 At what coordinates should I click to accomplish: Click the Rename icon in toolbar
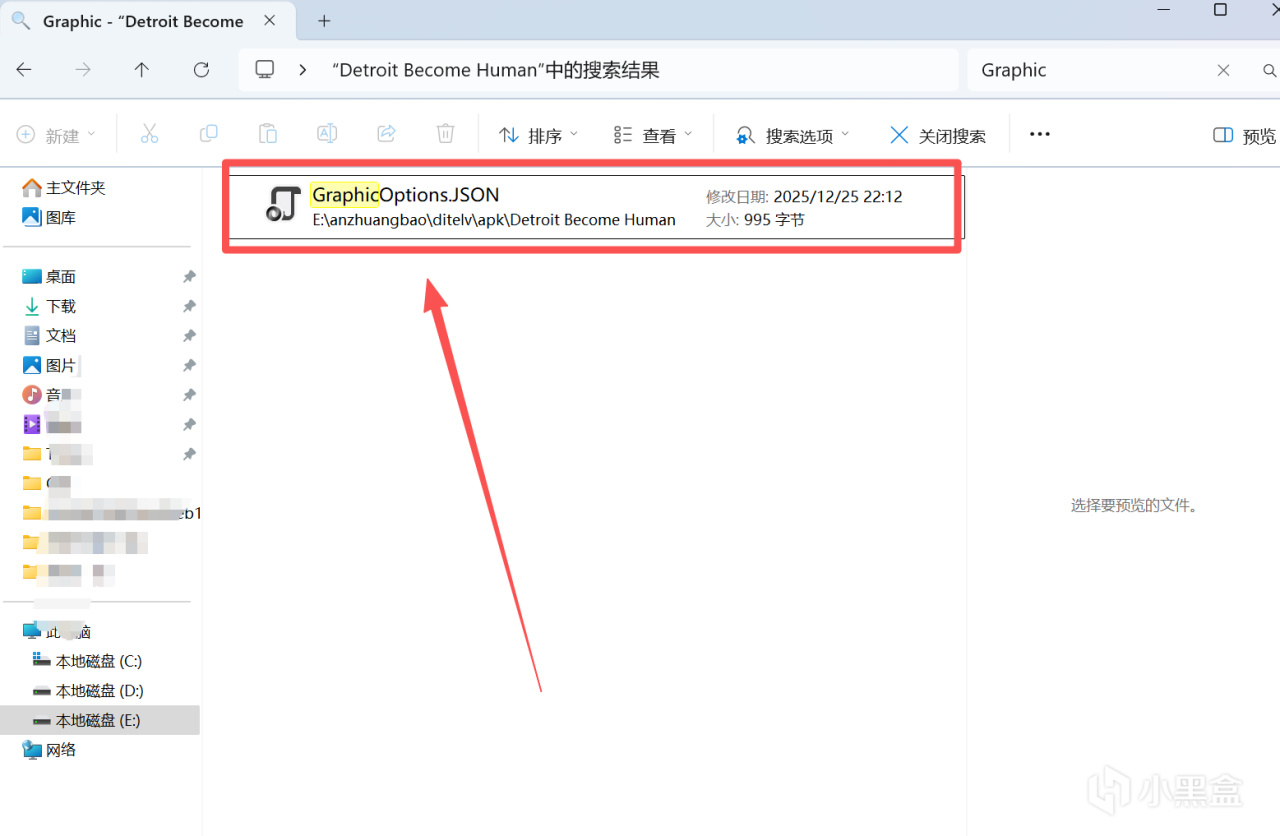pos(327,134)
